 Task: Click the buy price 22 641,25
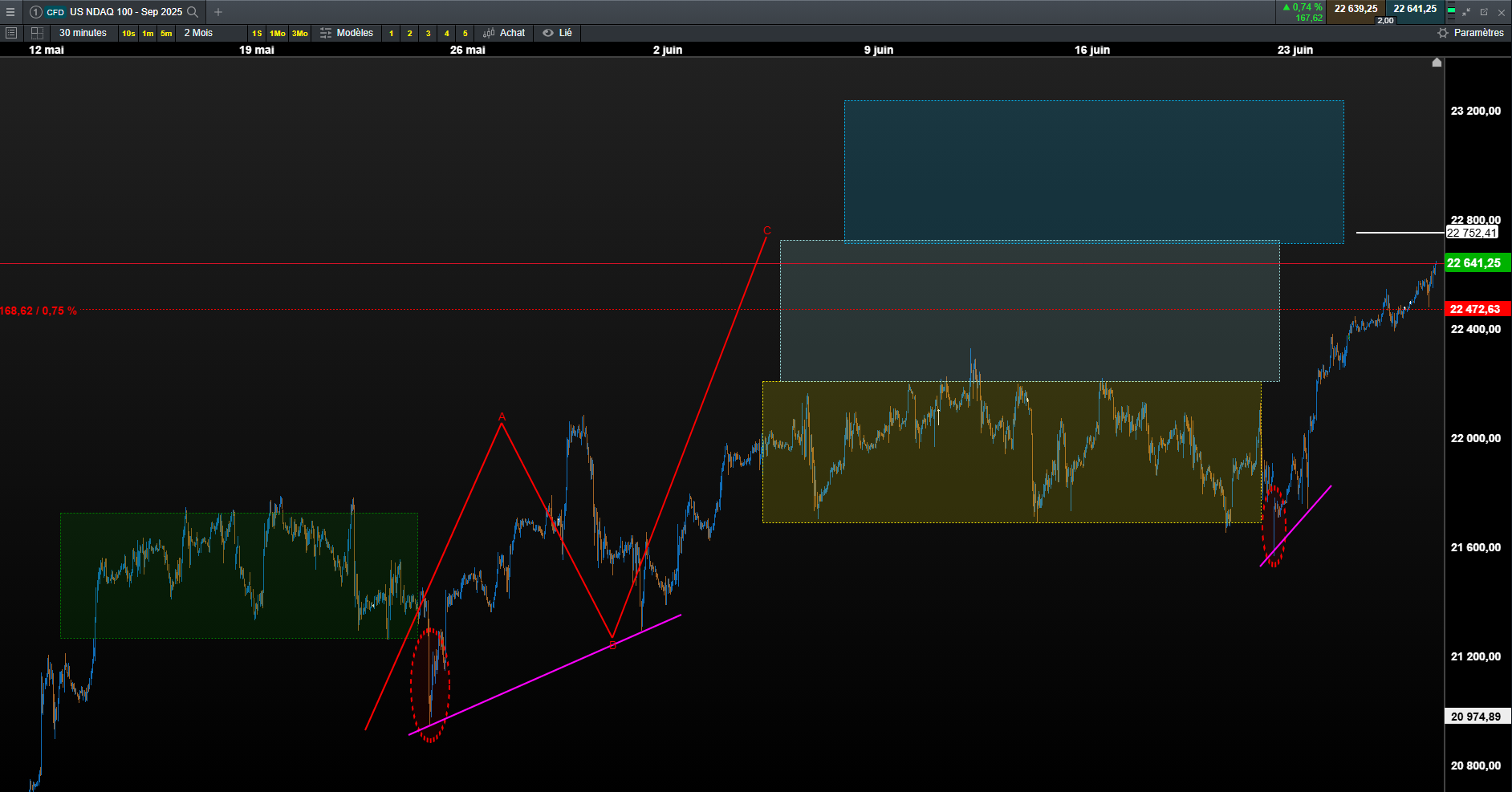[1415, 9]
